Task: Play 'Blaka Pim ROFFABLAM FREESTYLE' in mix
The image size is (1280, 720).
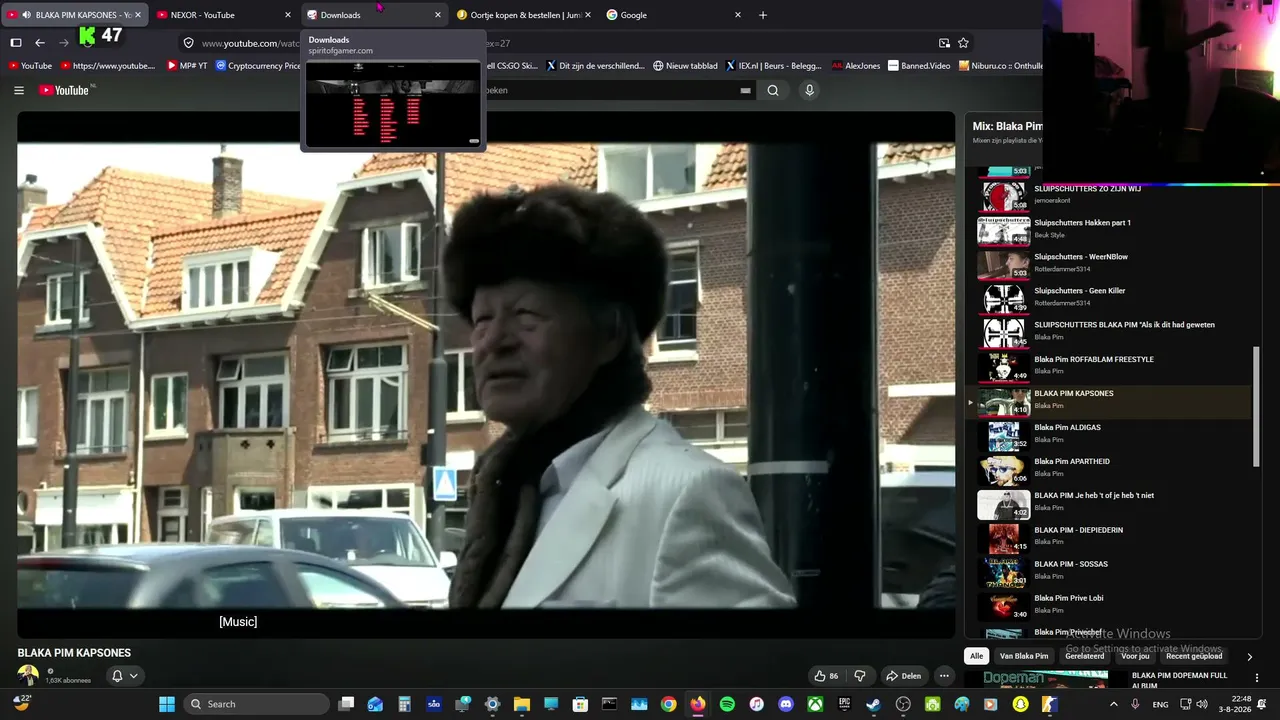Action: (x=1110, y=366)
